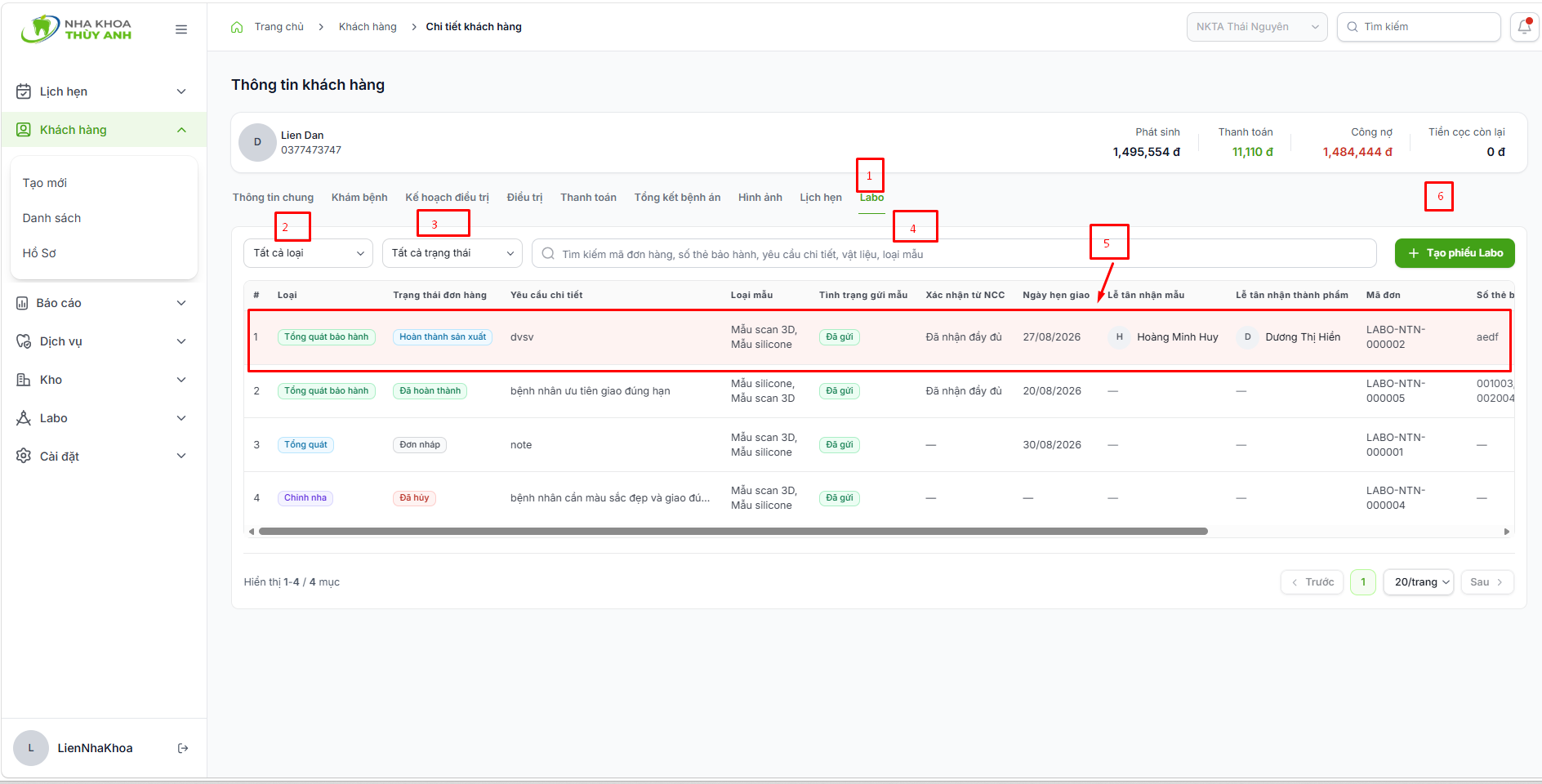Click the Đã hủy status badge

pos(414,498)
